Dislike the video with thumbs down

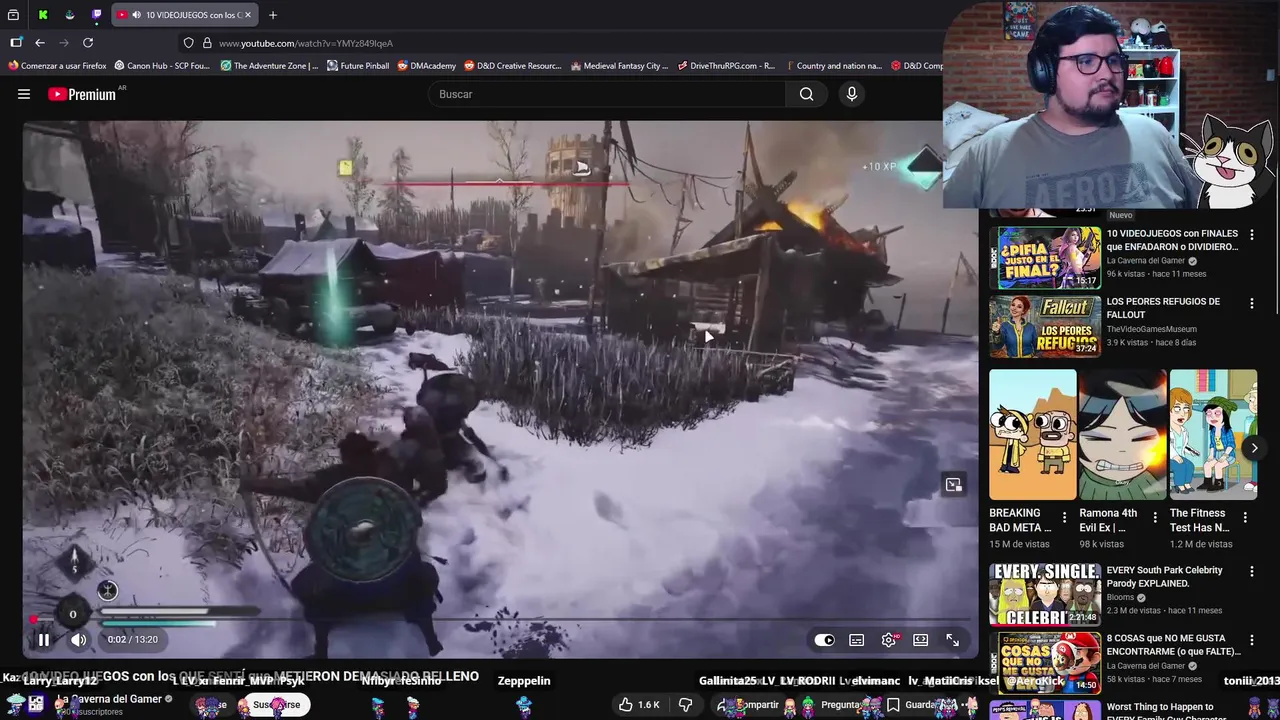pos(685,705)
